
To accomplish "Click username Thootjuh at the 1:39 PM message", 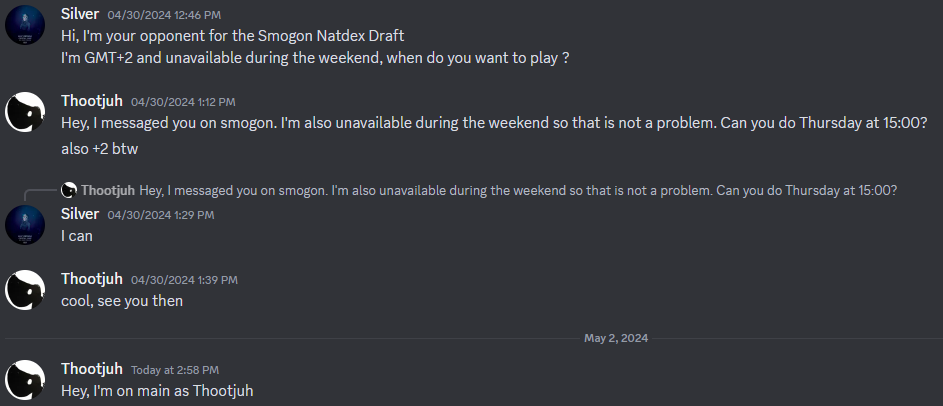I will point(92,279).
